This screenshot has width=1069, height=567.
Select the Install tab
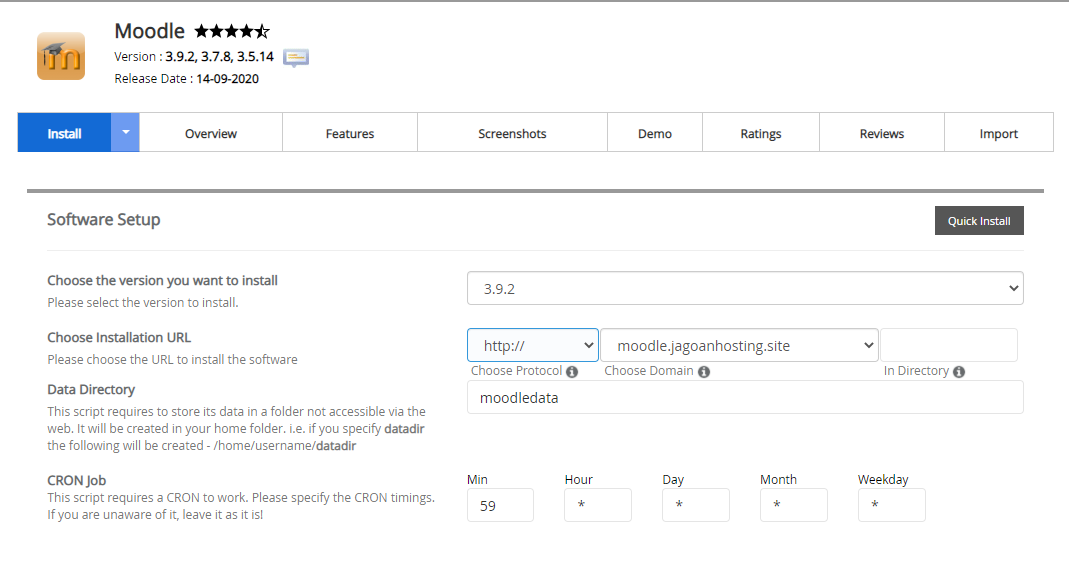64,132
